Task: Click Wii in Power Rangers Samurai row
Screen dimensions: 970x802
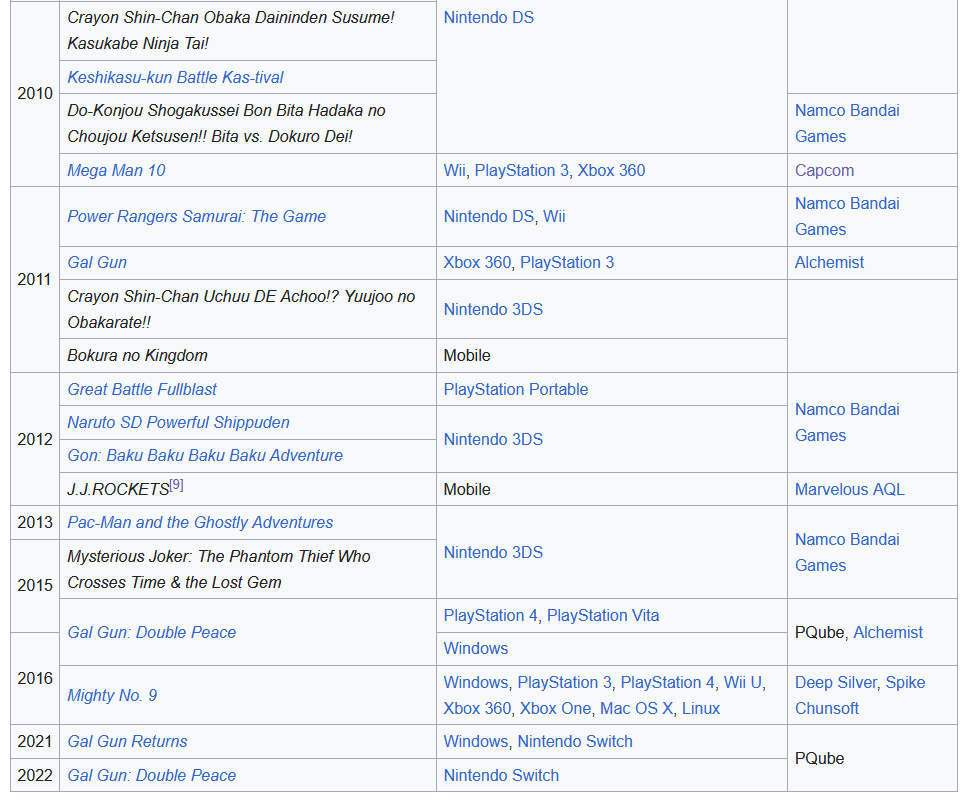Action: 554,217
